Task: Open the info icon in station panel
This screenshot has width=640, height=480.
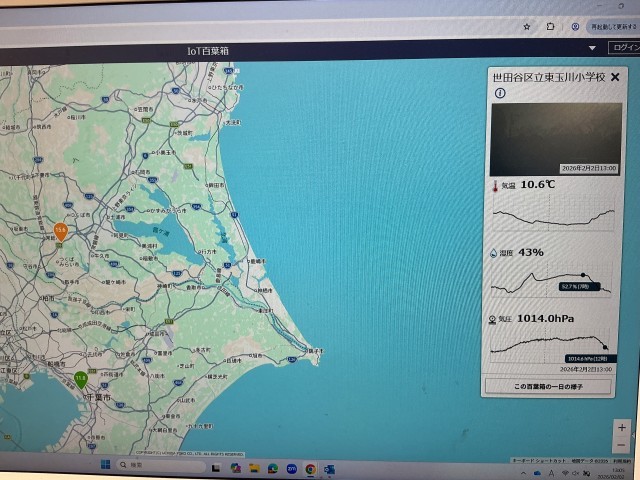Action: pos(500,94)
